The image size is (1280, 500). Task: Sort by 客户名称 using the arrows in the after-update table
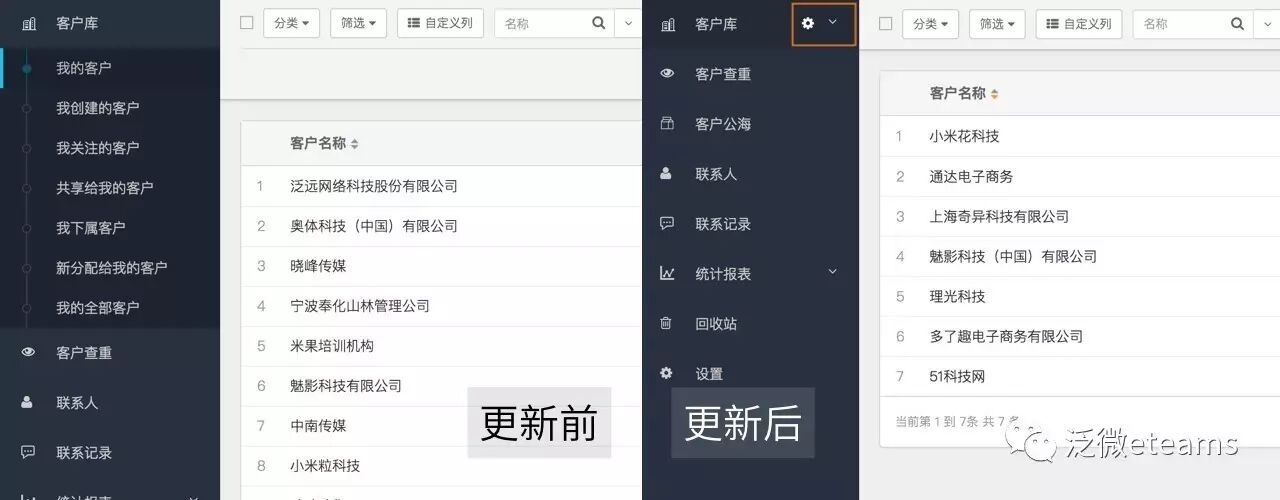tap(994, 94)
